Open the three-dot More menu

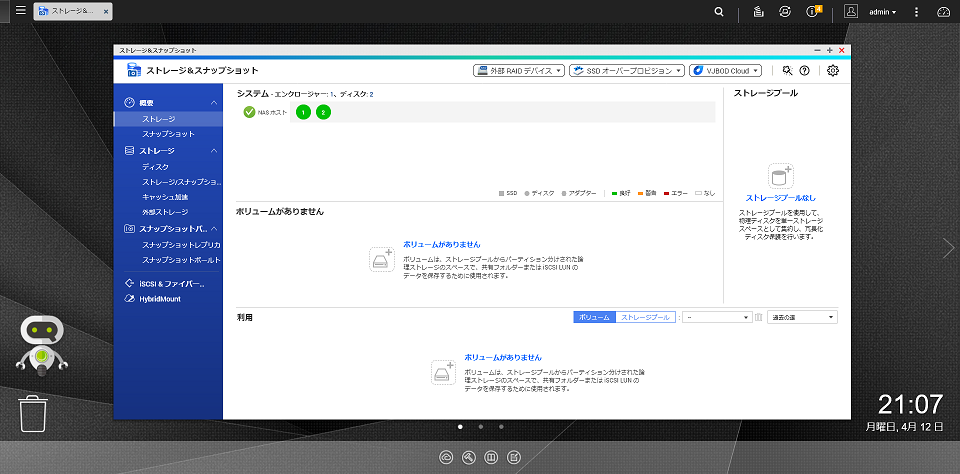click(917, 12)
